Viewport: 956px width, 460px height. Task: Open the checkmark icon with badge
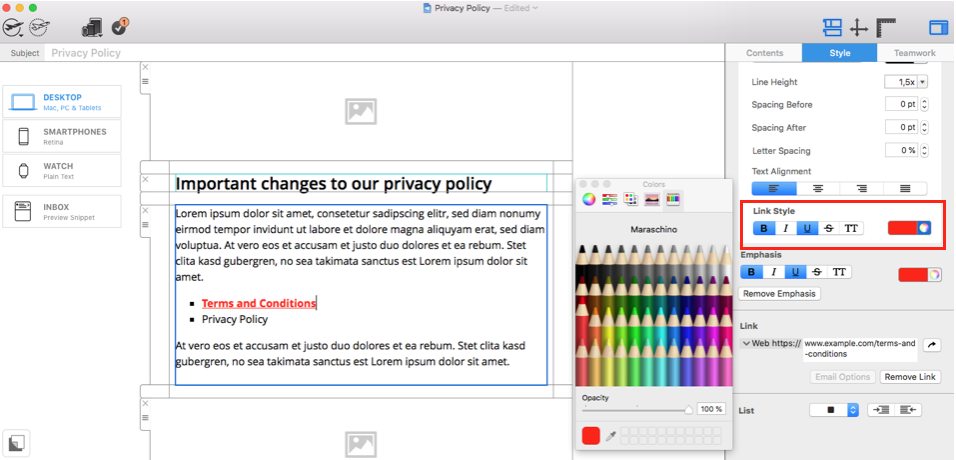(120, 26)
